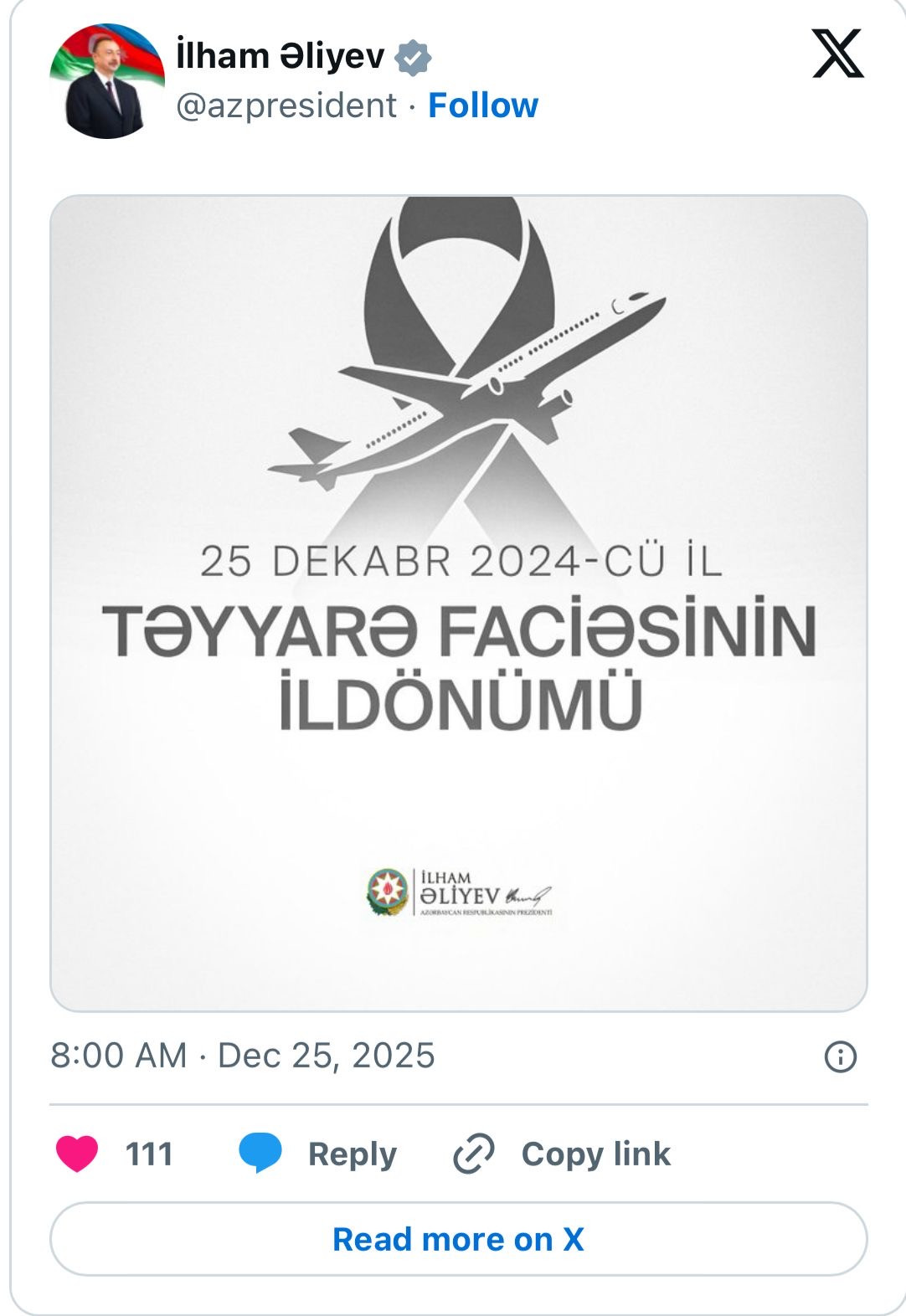Viewport: 906px width, 1316px height.
Task: Open the info circle icon beside timestamp
Action: 841,1056
